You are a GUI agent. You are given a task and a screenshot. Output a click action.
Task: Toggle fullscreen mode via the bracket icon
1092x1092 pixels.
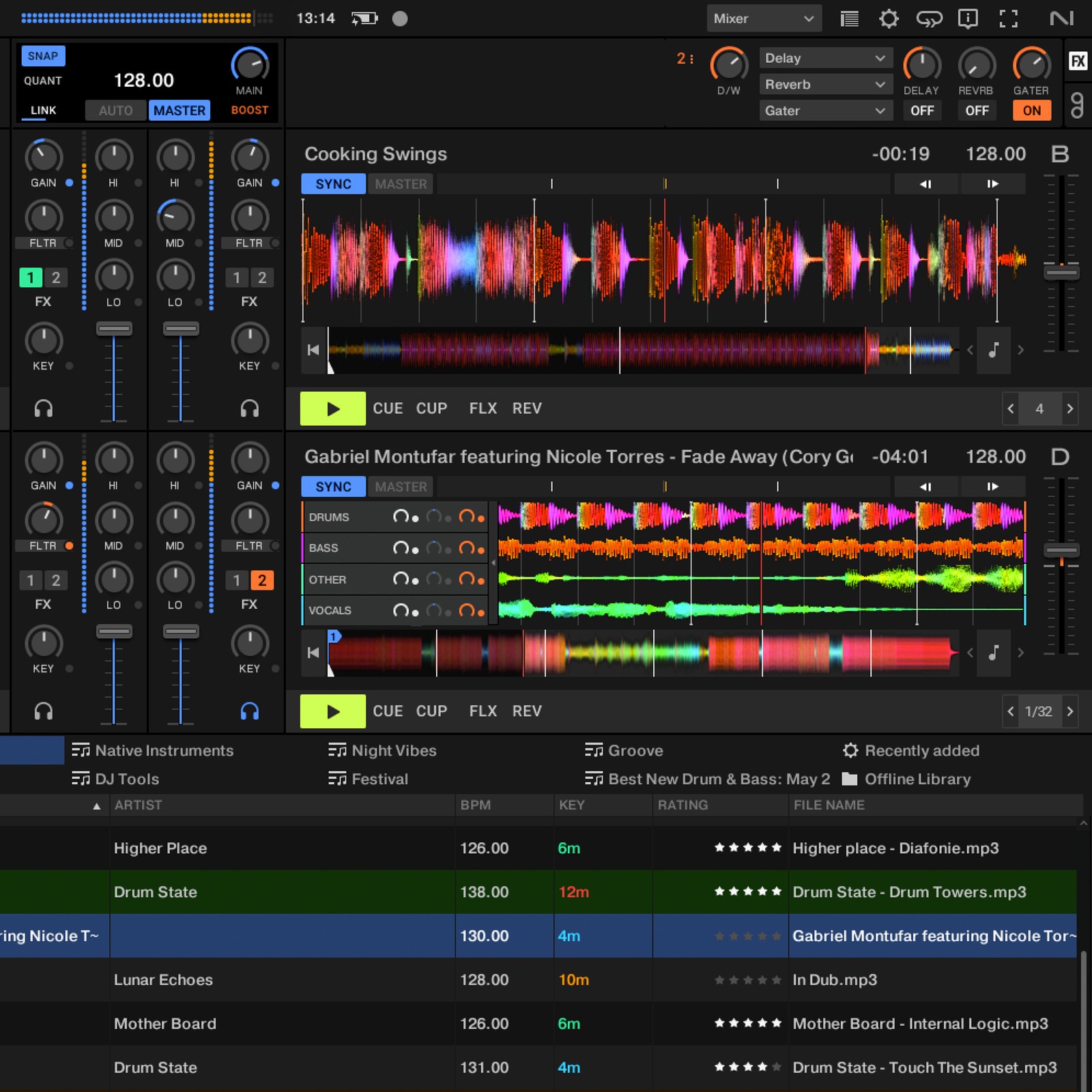coord(1008,18)
